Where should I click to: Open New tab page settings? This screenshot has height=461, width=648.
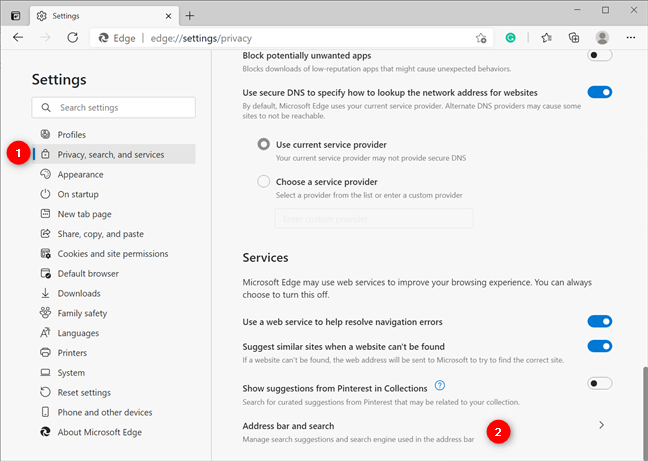113,214
